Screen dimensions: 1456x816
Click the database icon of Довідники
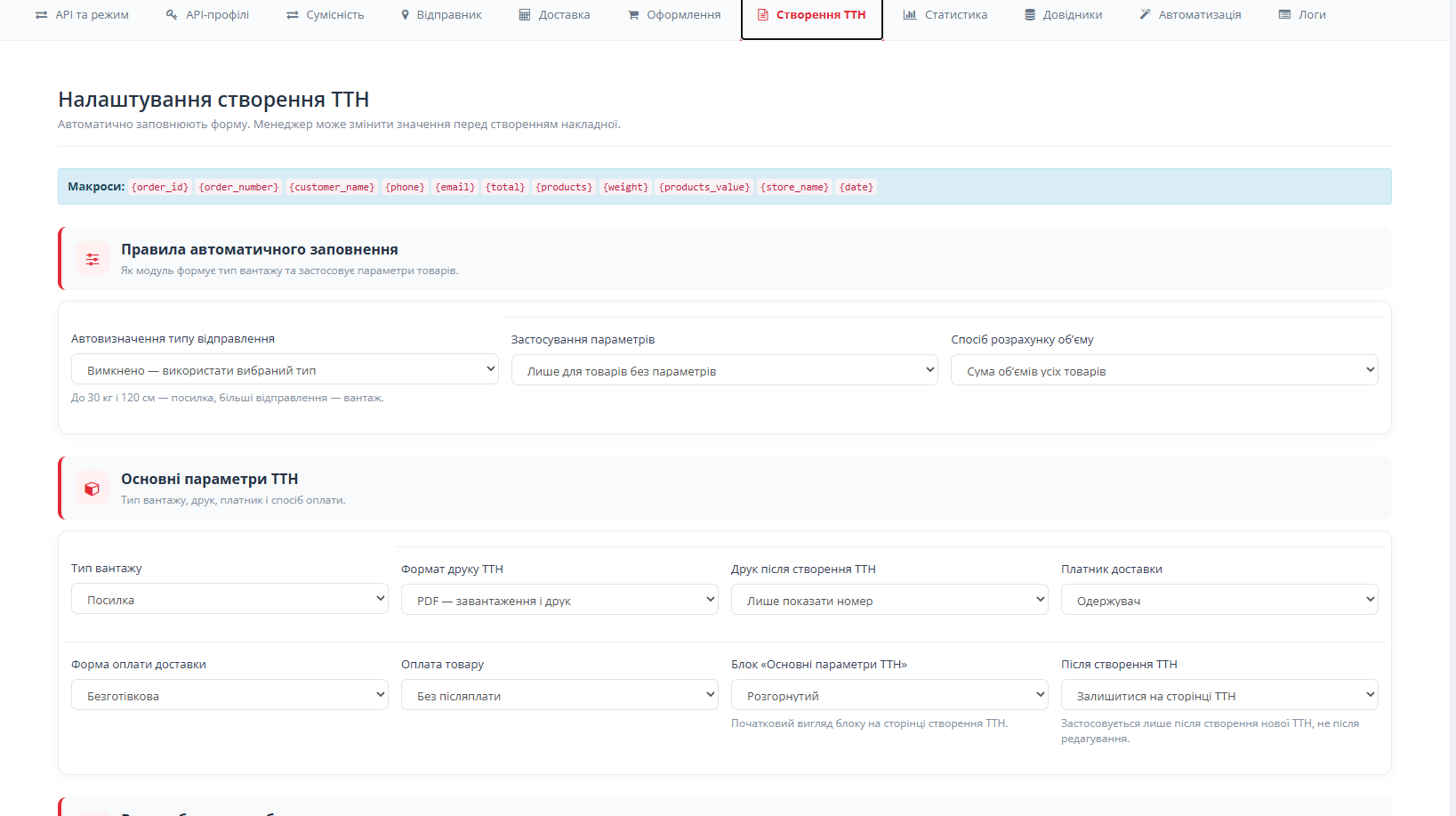point(1030,15)
